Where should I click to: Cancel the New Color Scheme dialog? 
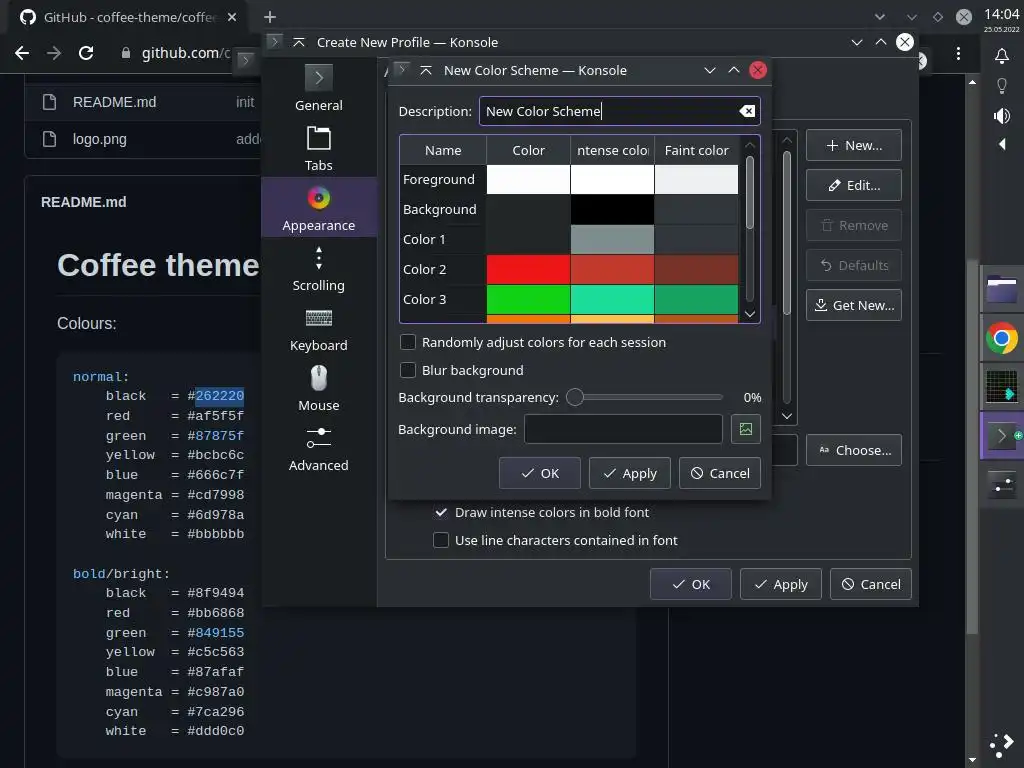tap(720, 473)
